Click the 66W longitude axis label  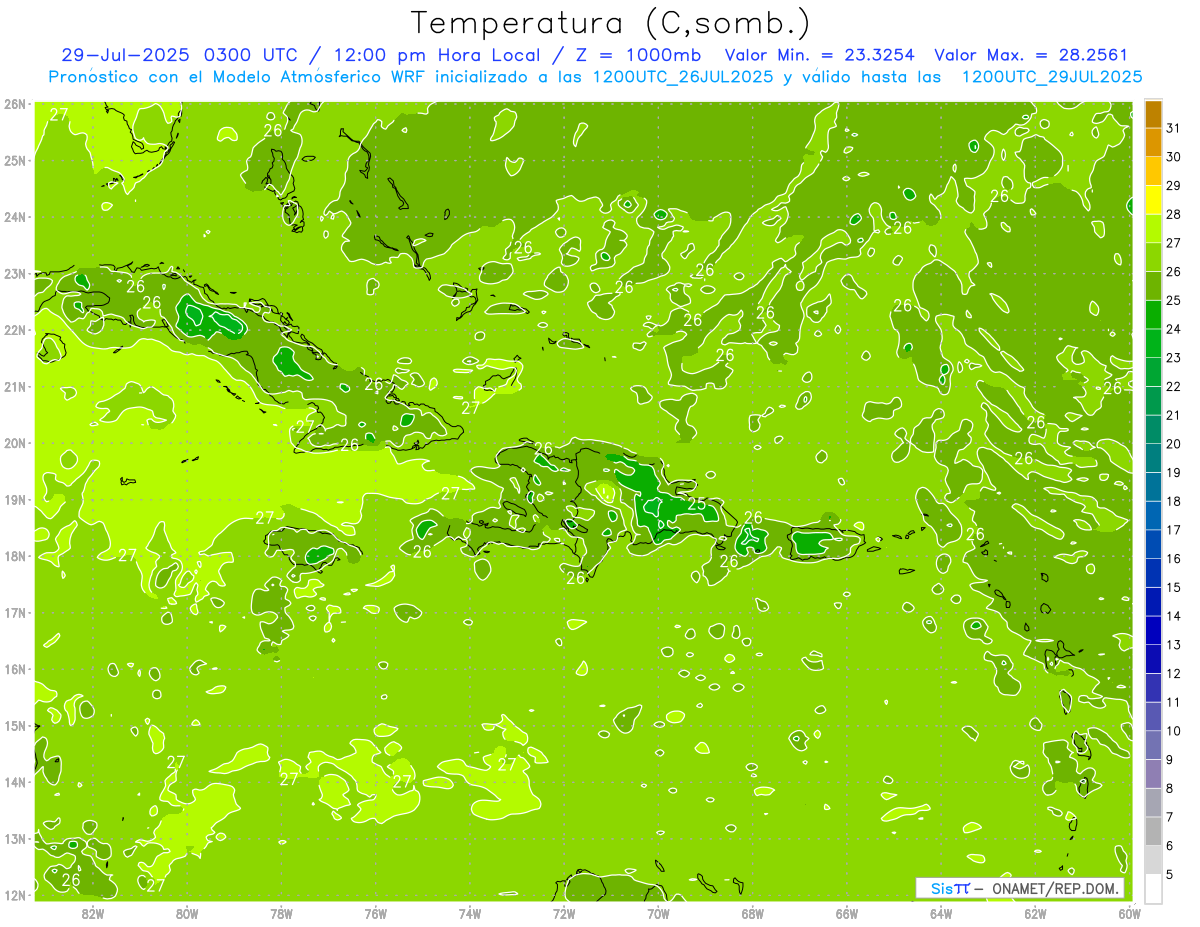847,913
